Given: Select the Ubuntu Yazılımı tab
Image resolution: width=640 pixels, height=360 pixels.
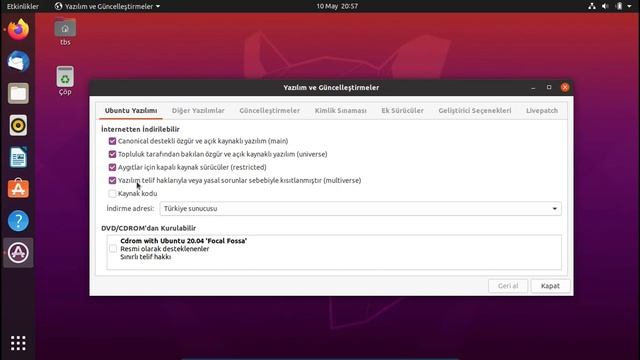Looking at the screenshot, I should pos(131,111).
